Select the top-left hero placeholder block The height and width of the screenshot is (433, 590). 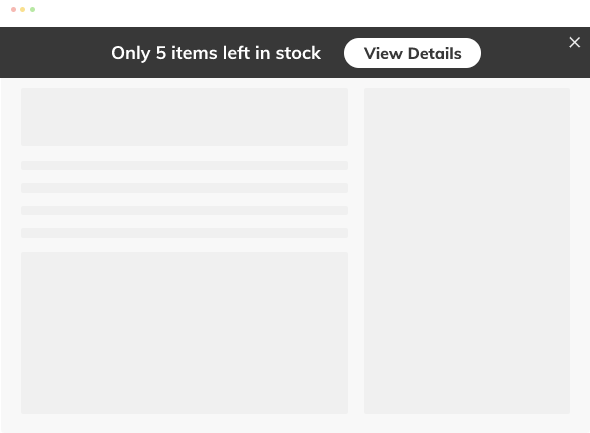pos(184,117)
